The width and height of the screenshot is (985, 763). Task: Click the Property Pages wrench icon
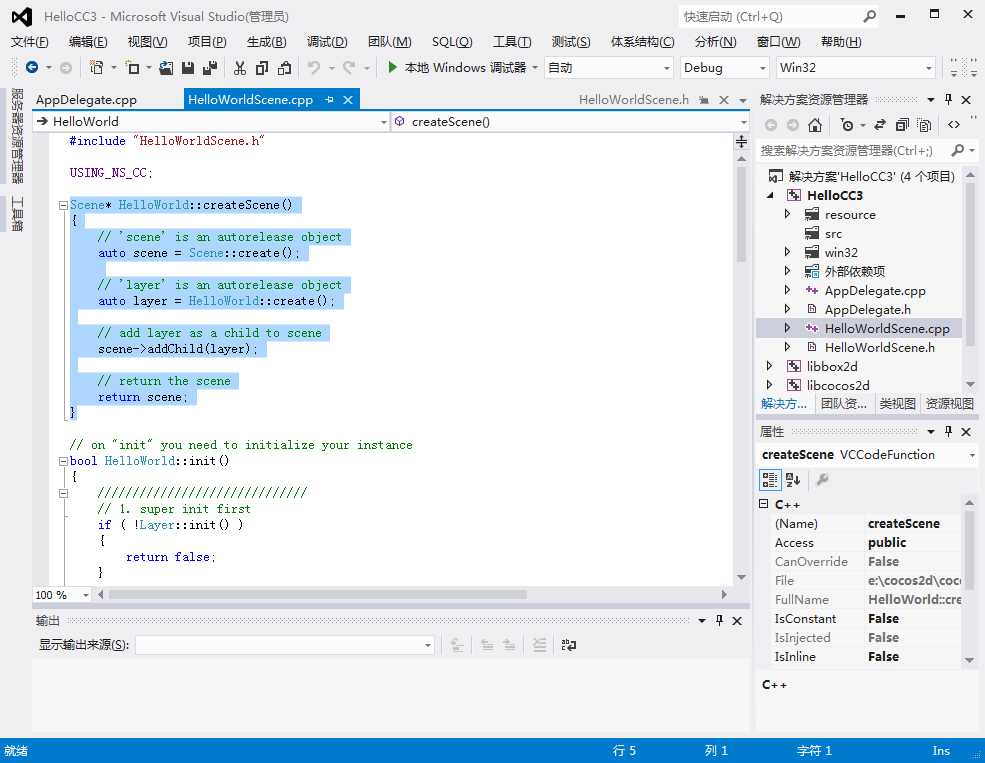(x=822, y=480)
